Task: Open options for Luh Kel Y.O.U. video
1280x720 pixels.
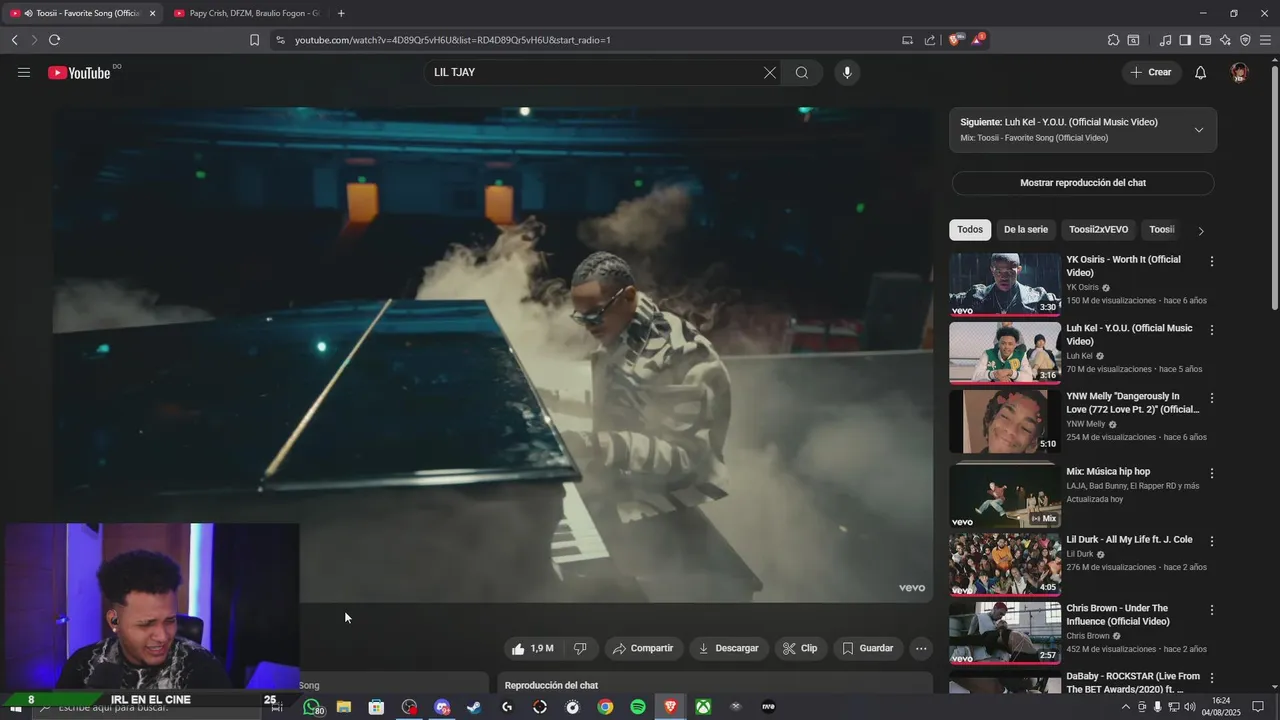Action: pos(1212,330)
